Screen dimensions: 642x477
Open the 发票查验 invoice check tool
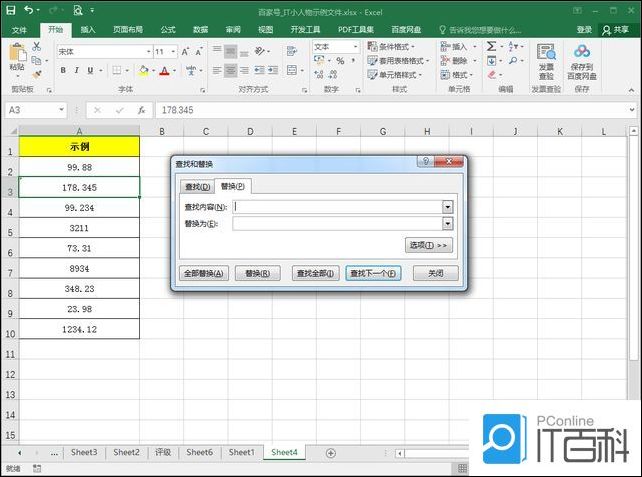tap(546, 60)
